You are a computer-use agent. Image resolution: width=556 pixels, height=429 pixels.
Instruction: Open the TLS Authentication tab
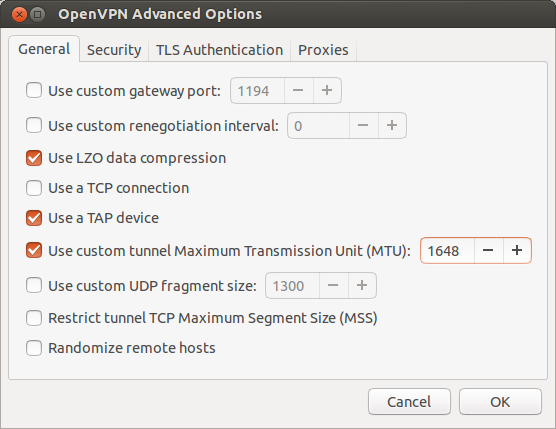point(219,50)
